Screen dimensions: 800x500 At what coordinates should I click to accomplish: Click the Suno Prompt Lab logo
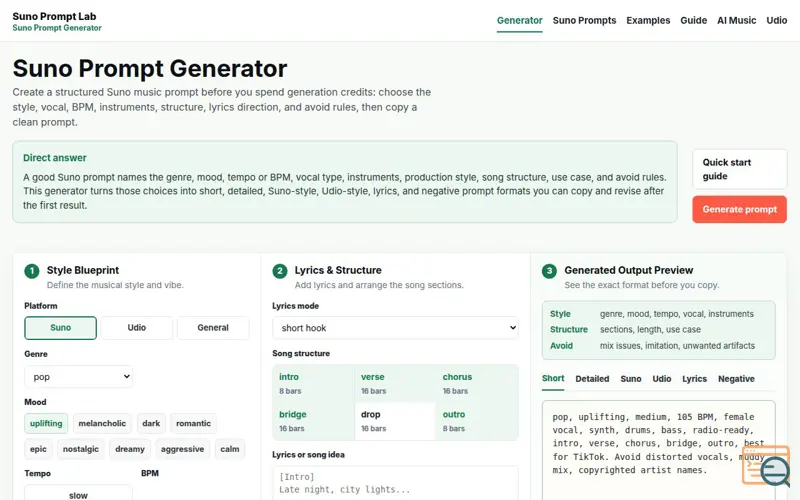[x=54, y=16]
